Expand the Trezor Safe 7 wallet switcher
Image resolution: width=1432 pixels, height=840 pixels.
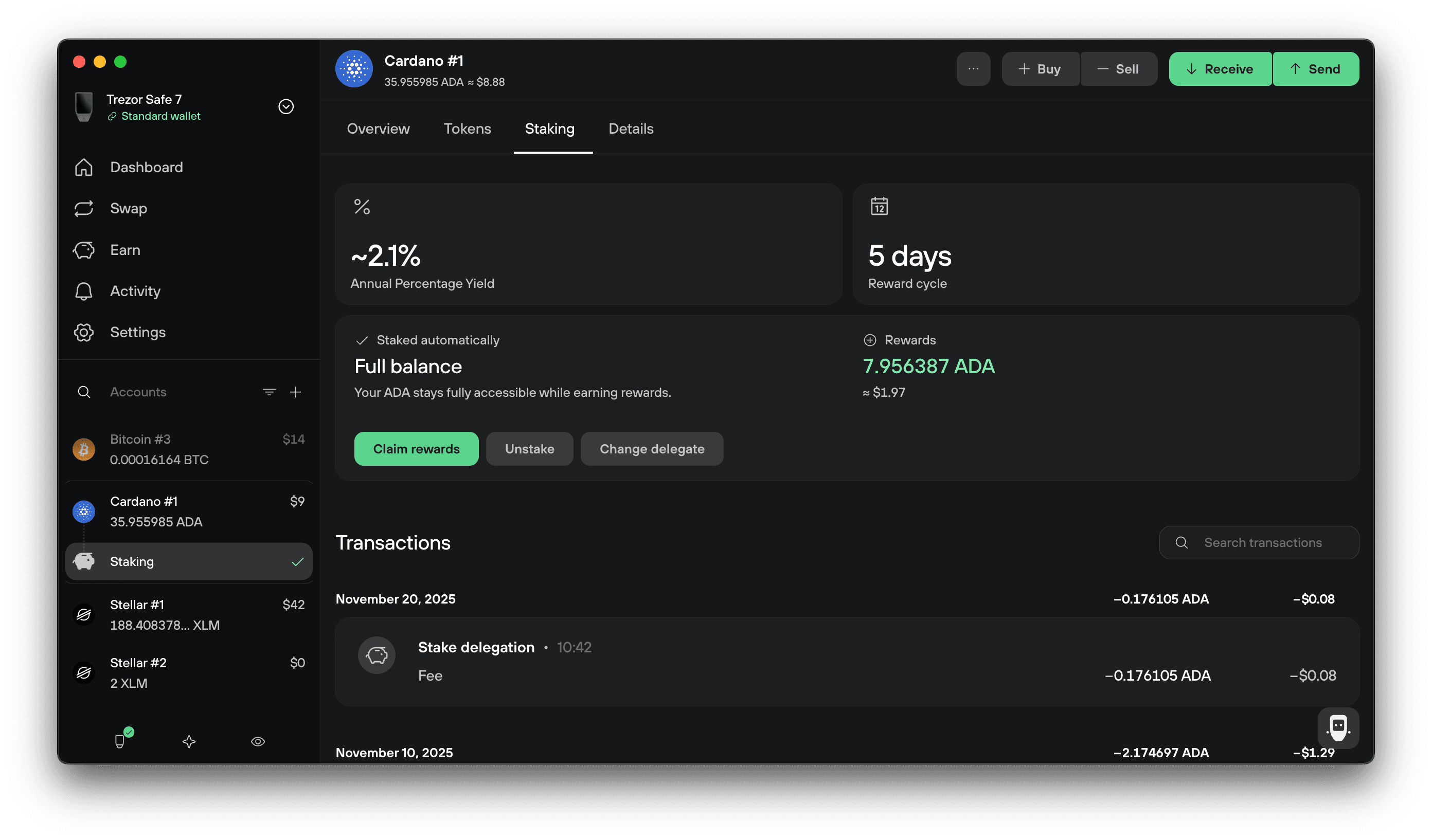[286, 107]
